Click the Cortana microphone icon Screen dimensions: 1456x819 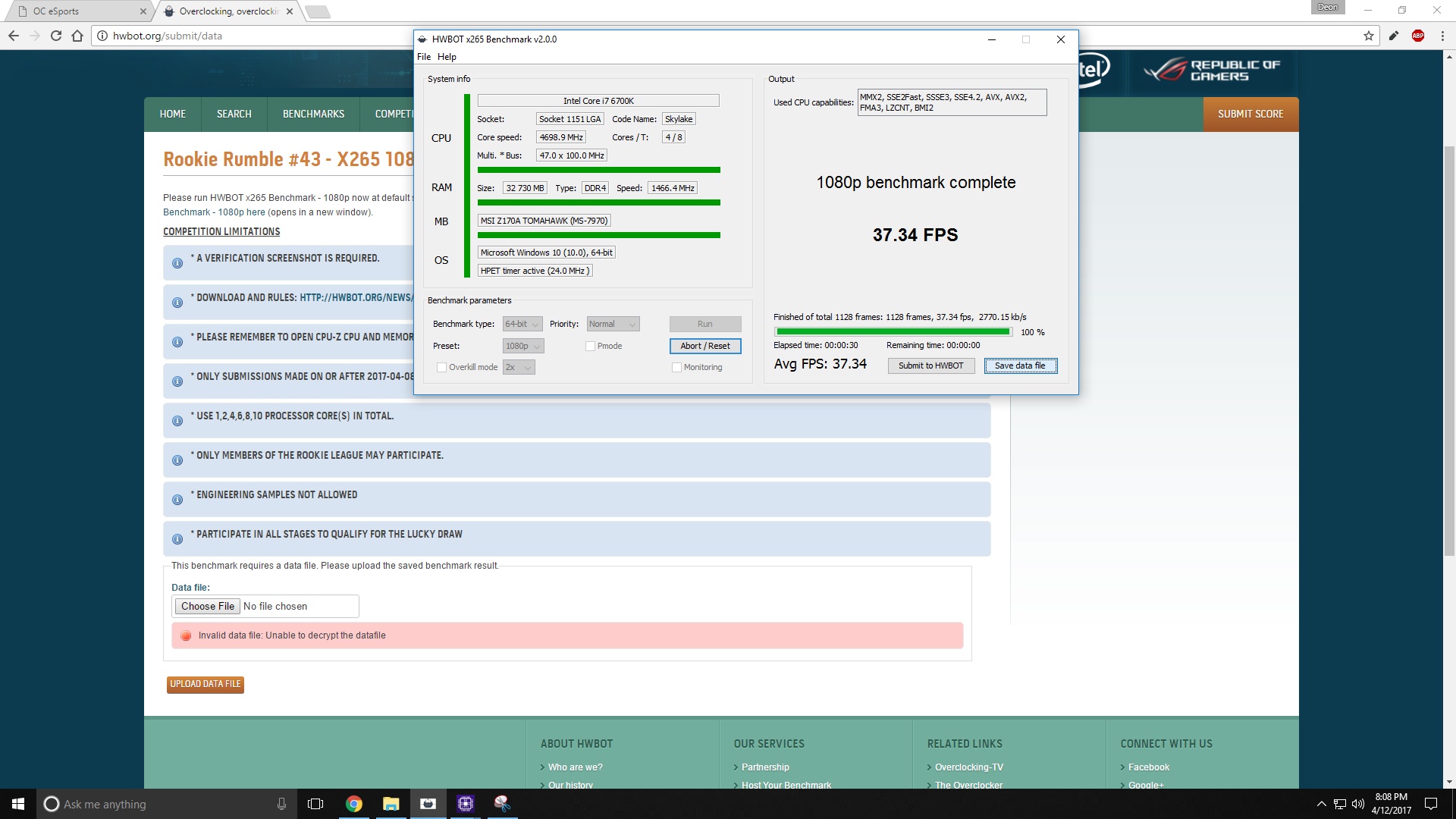pyautogui.click(x=281, y=804)
